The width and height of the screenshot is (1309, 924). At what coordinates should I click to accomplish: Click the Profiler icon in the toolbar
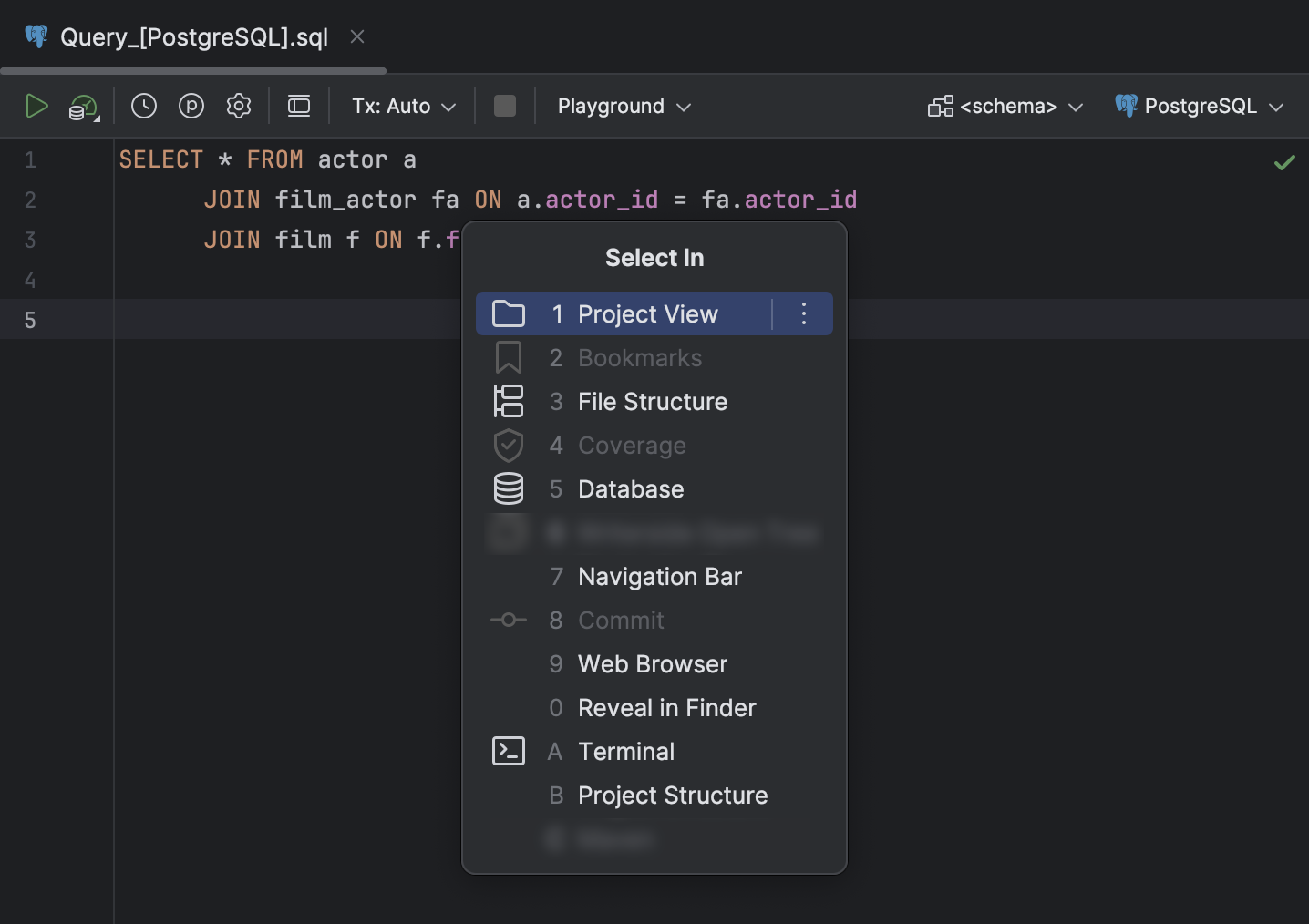pyautogui.click(x=191, y=106)
